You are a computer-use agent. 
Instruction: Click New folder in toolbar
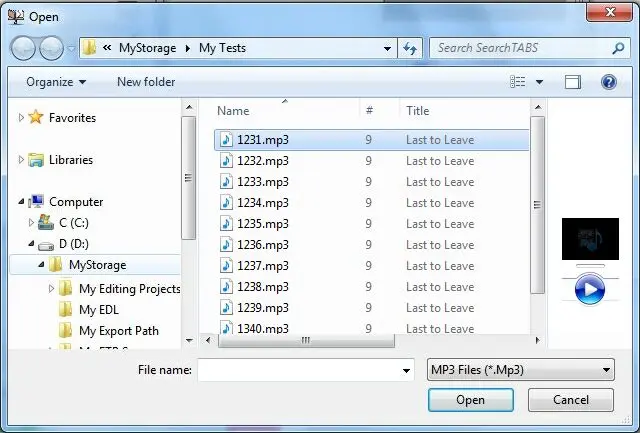tap(146, 82)
